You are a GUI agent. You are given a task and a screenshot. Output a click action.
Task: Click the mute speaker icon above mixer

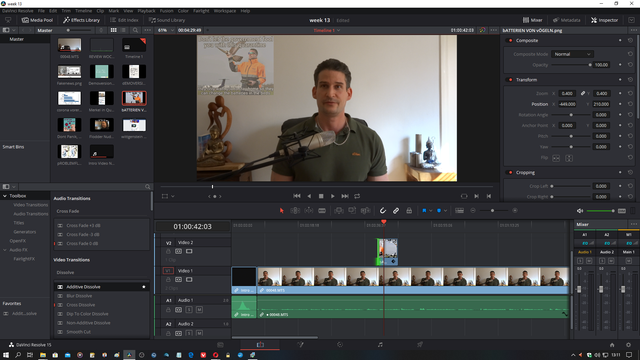tap(580, 211)
